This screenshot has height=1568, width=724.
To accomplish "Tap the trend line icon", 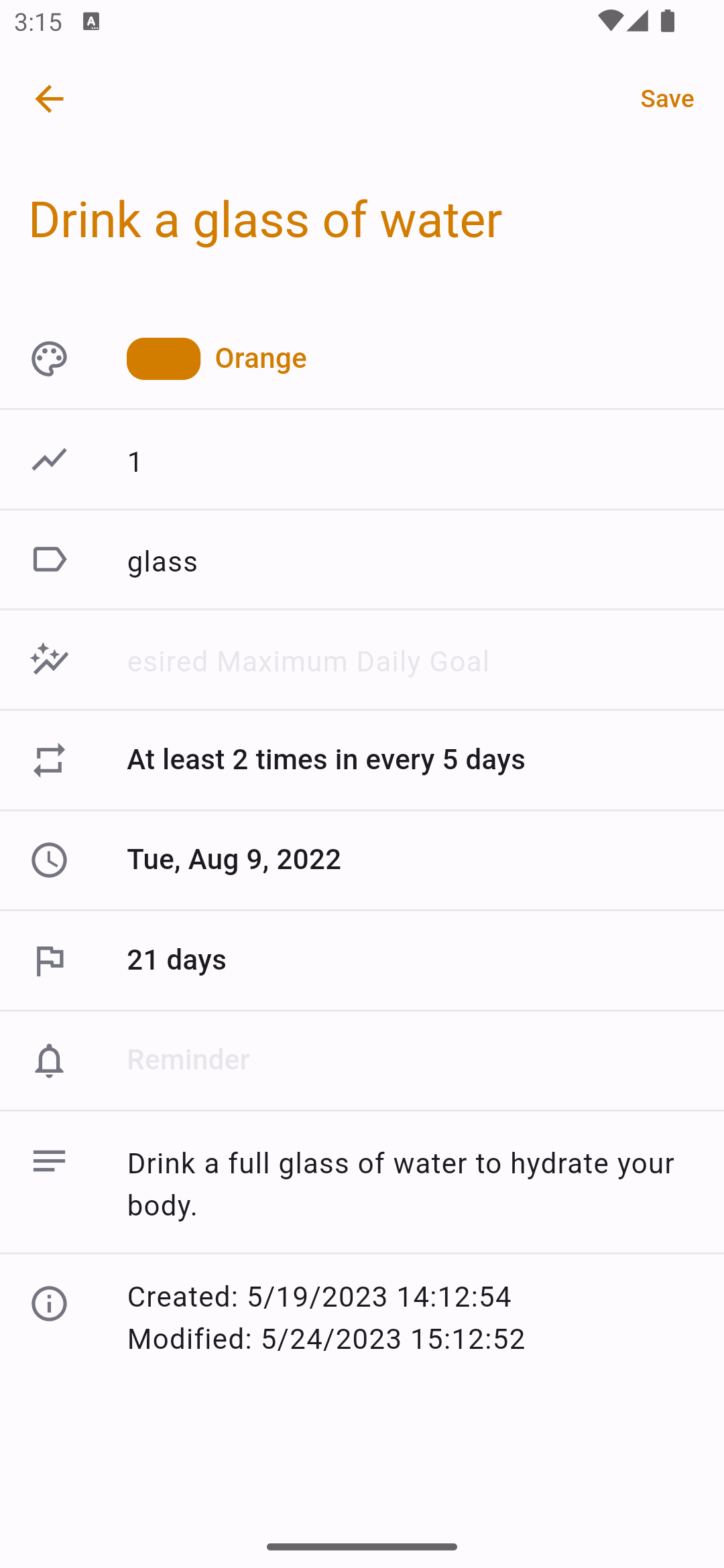I will [49, 460].
